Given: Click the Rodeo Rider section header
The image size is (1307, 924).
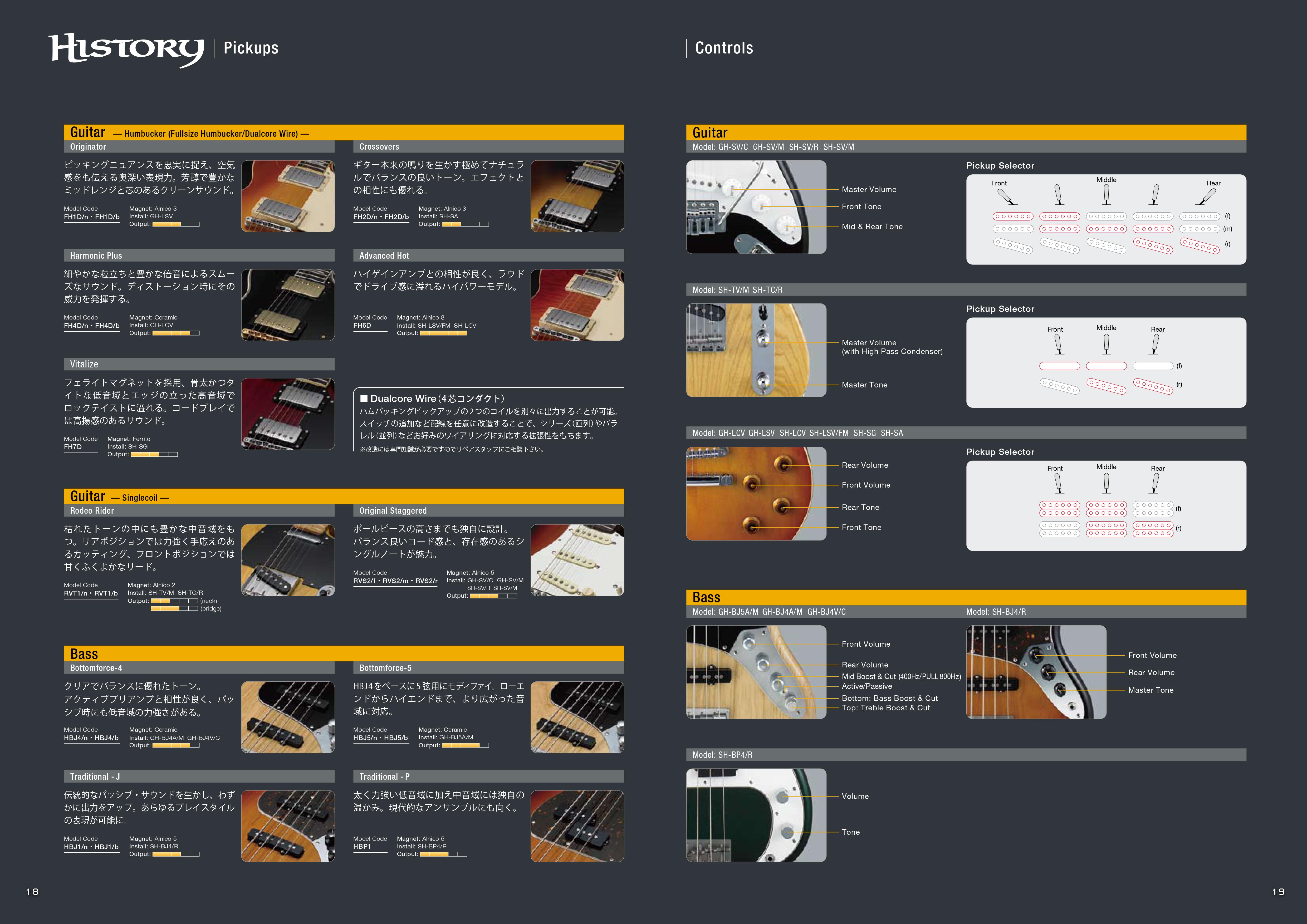Looking at the screenshot, I should [x=199, y=511].
